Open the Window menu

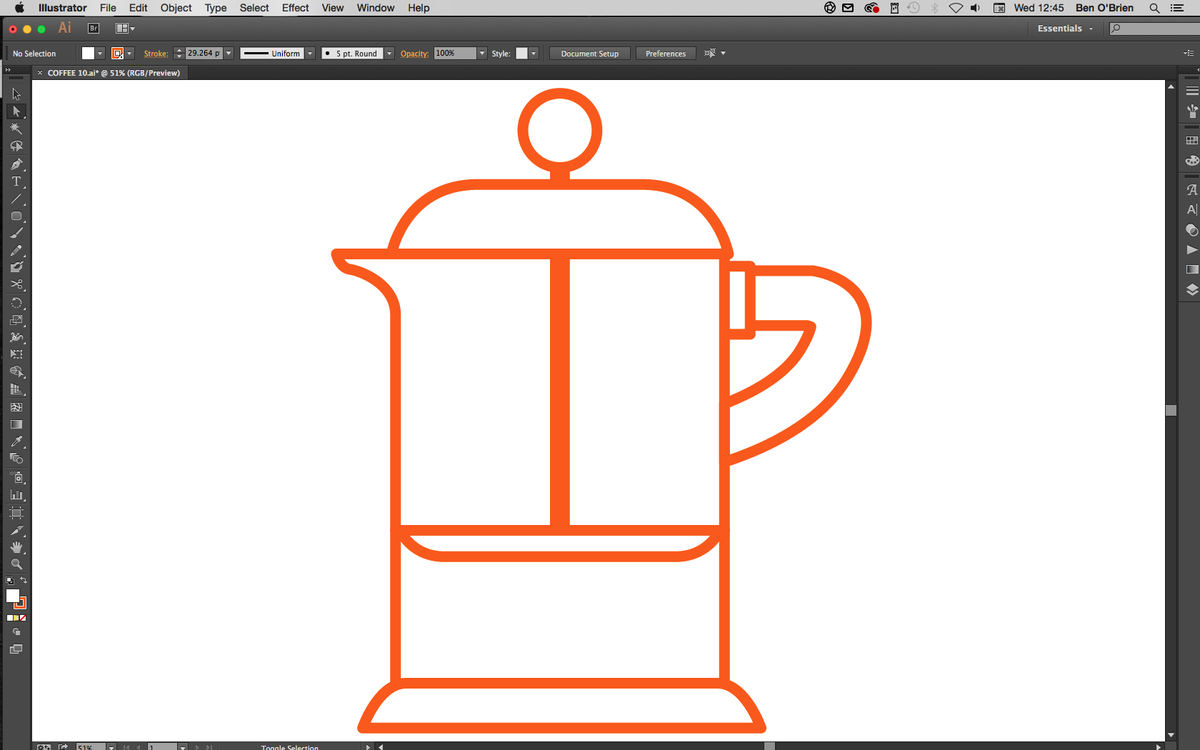(375, 7)
